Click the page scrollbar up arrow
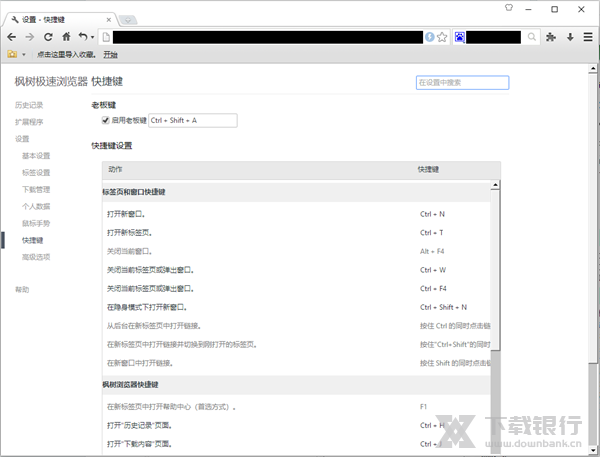This screenshot has width=600, height=457. pos(593,69)
